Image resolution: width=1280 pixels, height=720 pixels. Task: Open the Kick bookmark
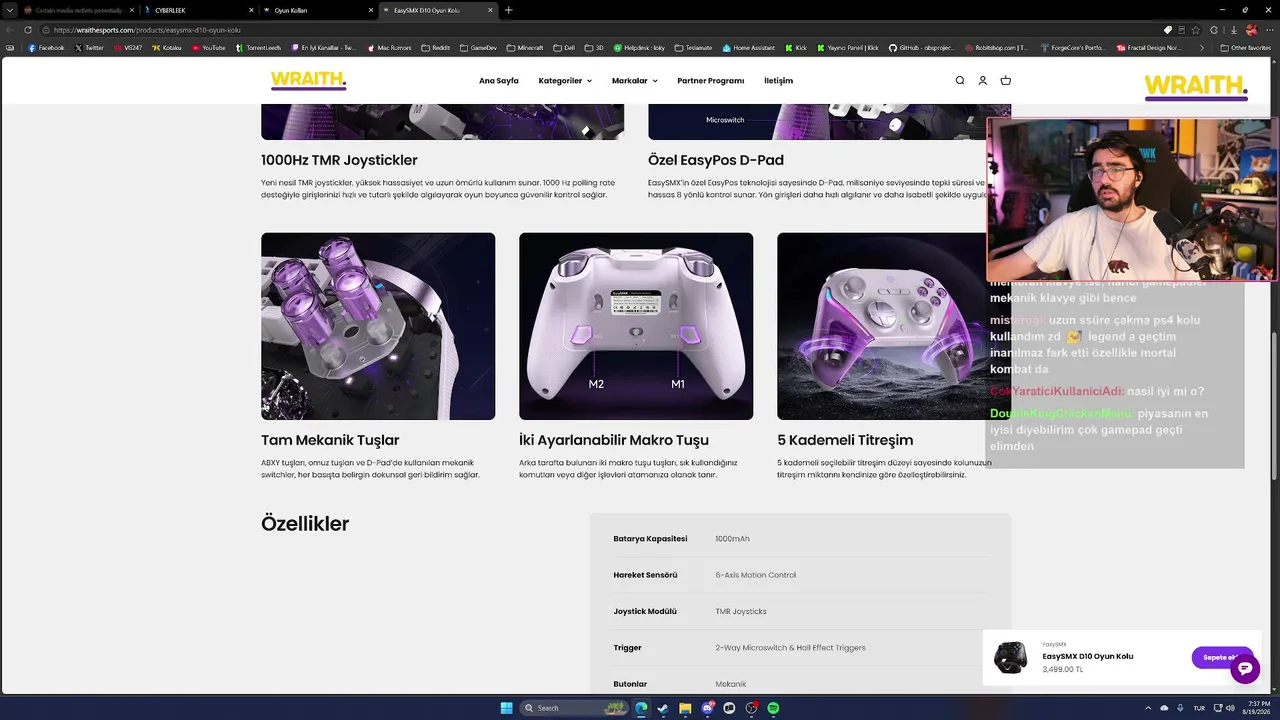click(x=796, y=48)
